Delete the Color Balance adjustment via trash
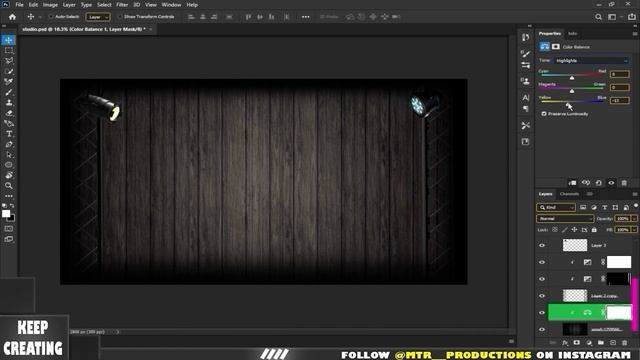The image size is (640, 360). pyautogui.click(x=624, y=183)
